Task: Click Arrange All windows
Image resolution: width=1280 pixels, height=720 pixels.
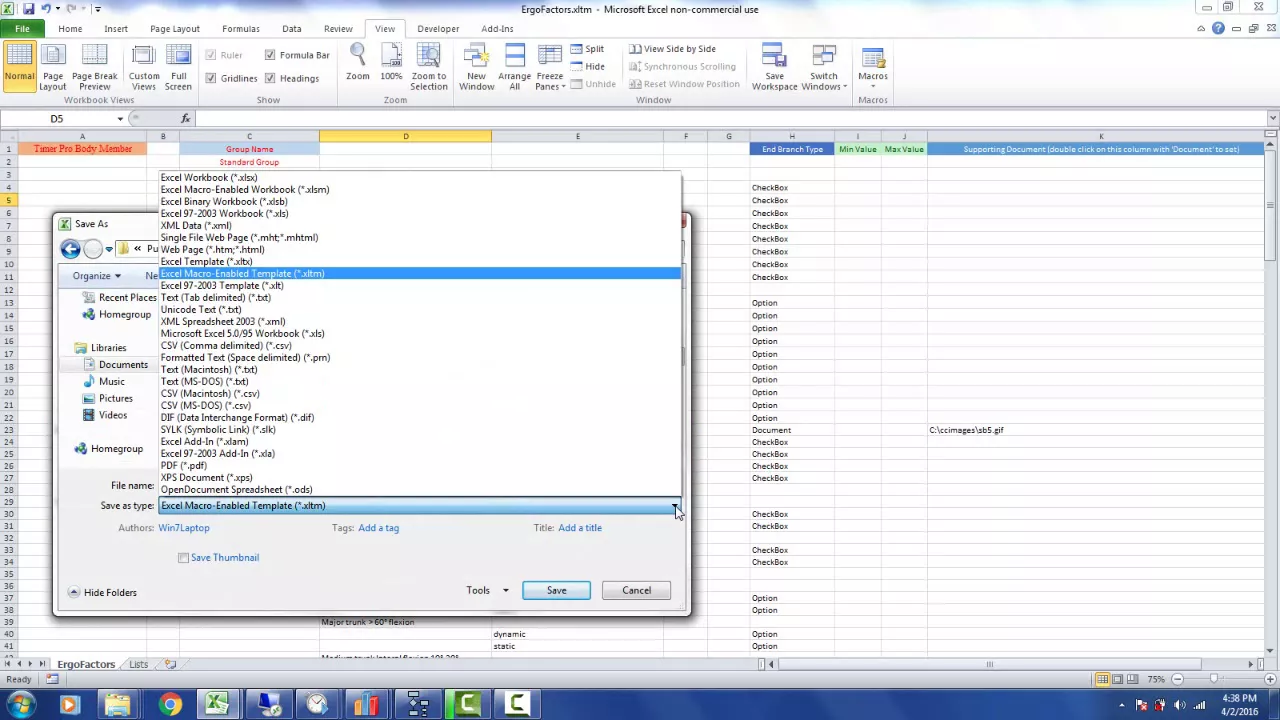Action: point(514,67)
